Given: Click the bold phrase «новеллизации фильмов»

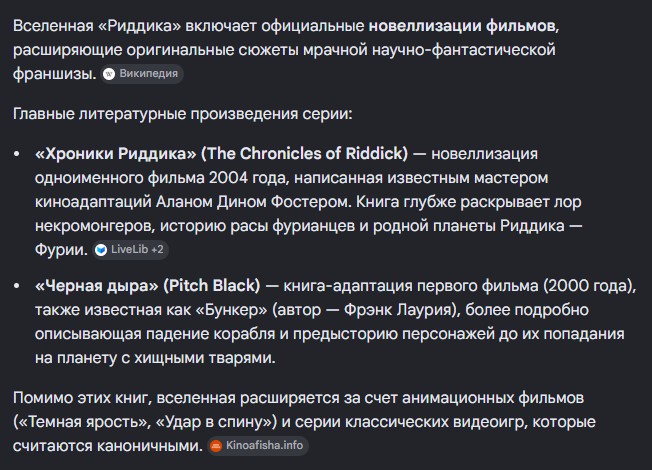Looking at the screenshot, I should click(462, 26).
